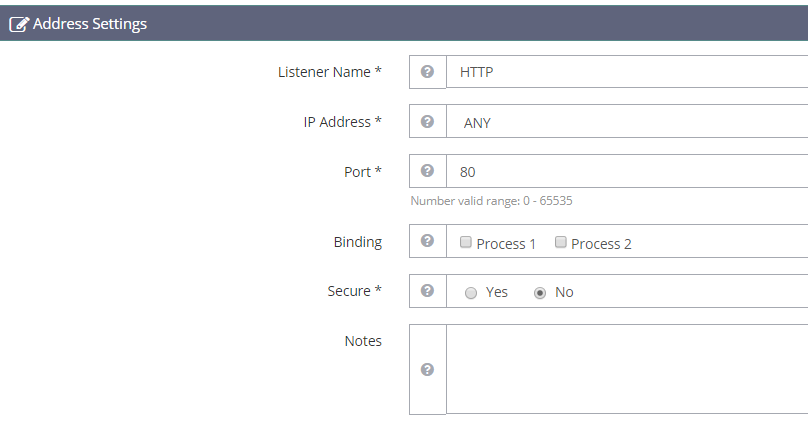Open help tooltip for Listener Name
Viewport: 808px width, 439px height.
coord(427,72)
